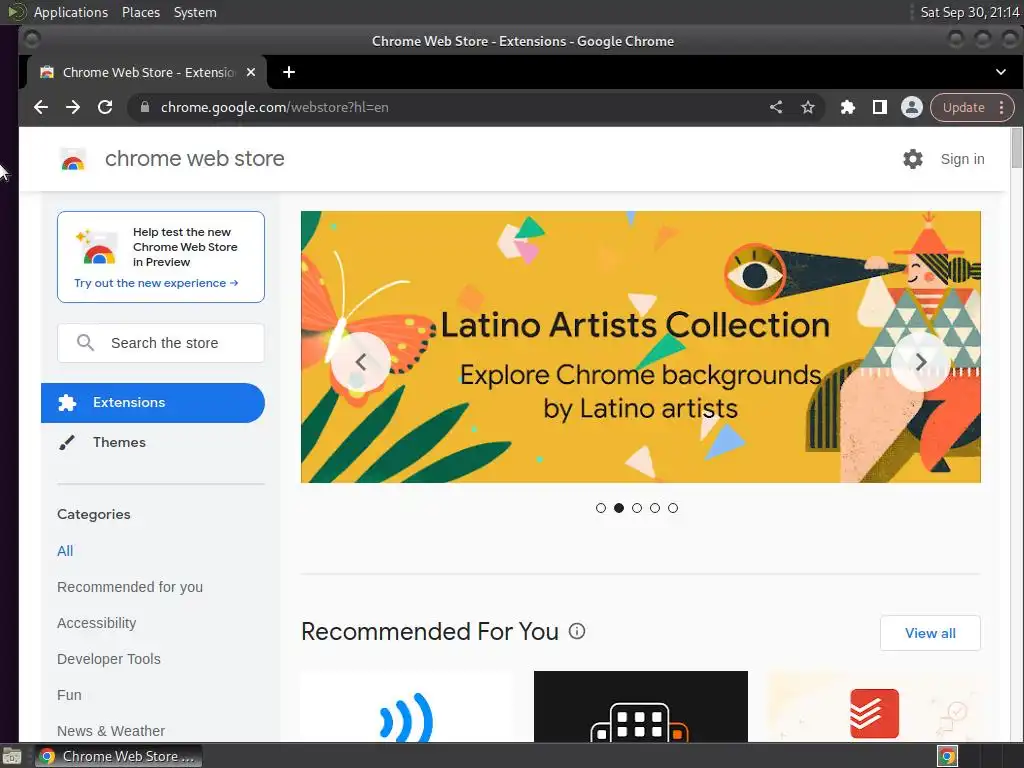The width and height of the screenshot is (1024, 768).
Task: Show next banner with right chevron
Action: click(x=920, y=362)
